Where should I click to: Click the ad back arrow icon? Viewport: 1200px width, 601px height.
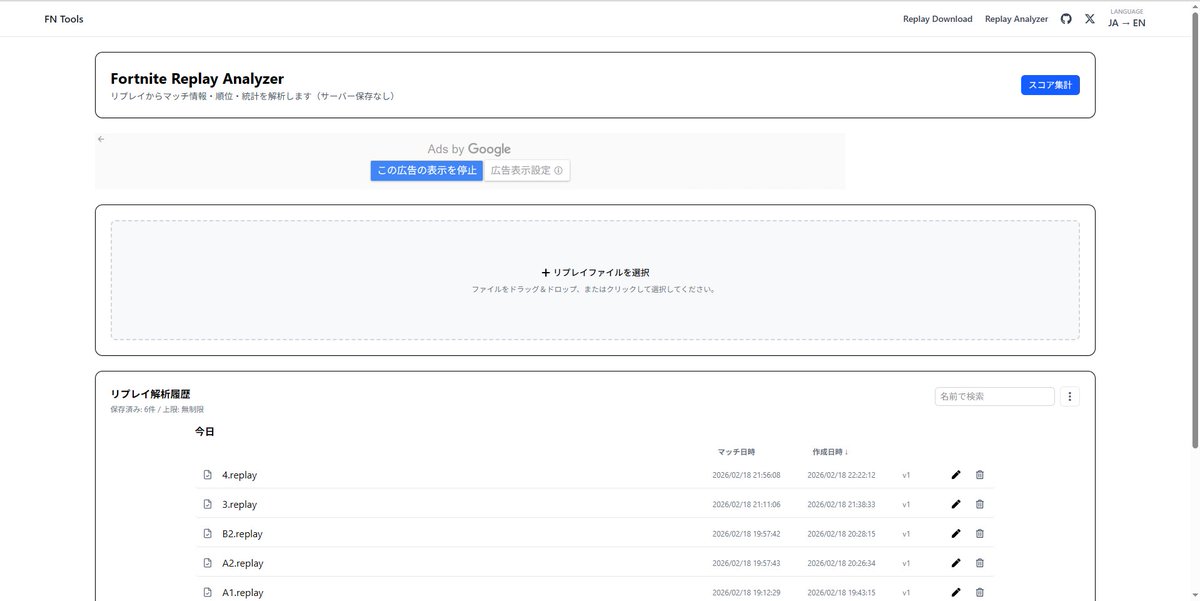(101, 139)
